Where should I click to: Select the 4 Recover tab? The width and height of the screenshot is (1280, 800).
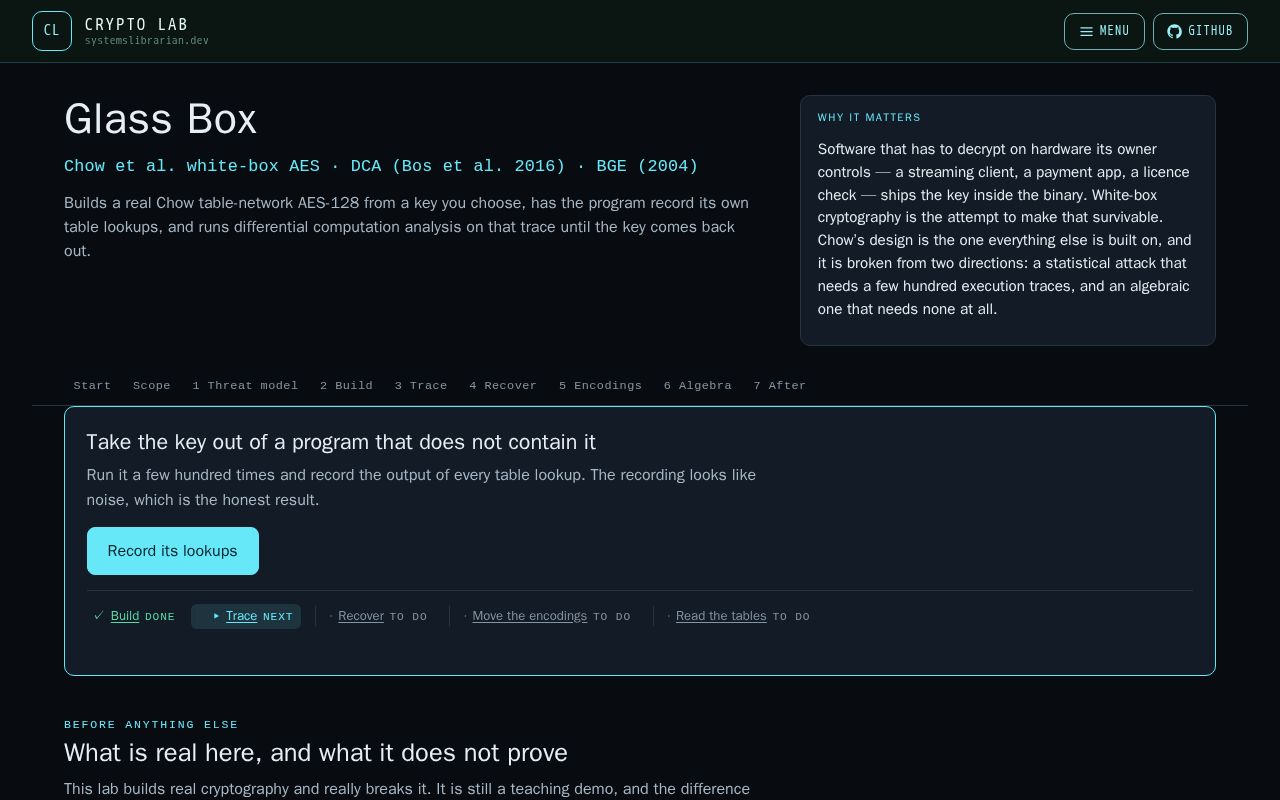pos(503,385)
